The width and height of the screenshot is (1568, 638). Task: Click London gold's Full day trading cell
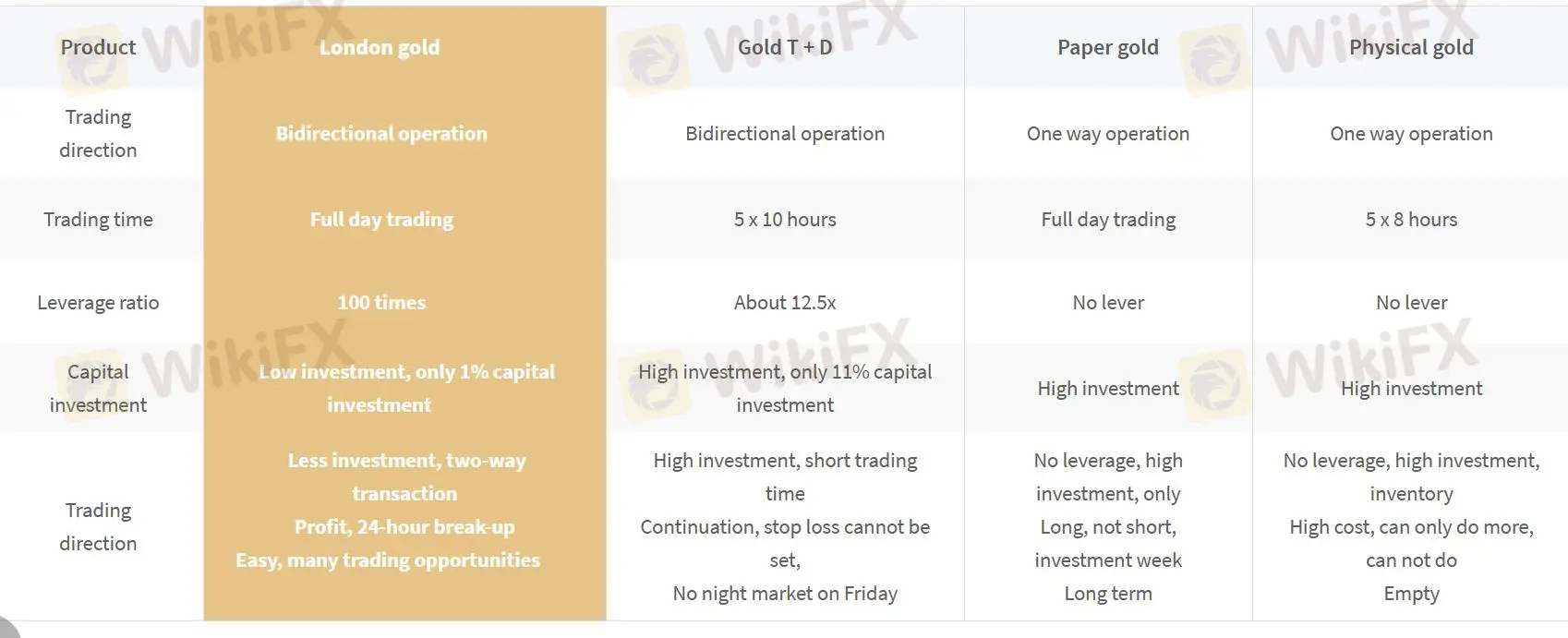point(381,220)
